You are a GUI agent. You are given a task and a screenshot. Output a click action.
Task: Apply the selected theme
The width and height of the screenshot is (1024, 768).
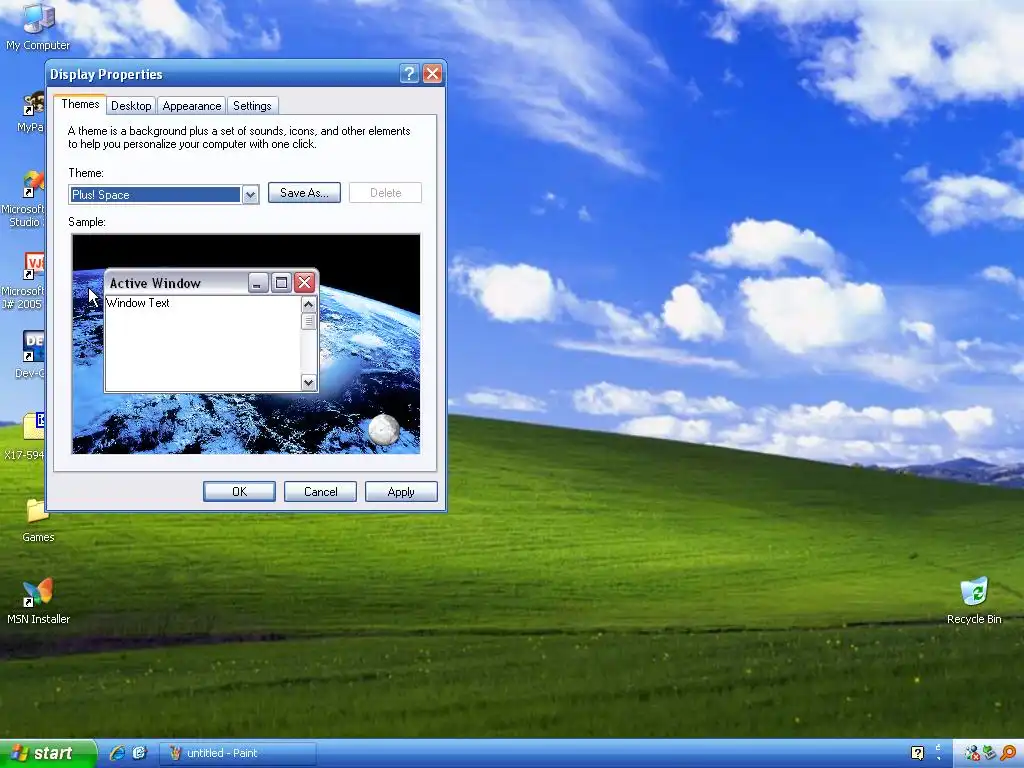tap(401, 492)
